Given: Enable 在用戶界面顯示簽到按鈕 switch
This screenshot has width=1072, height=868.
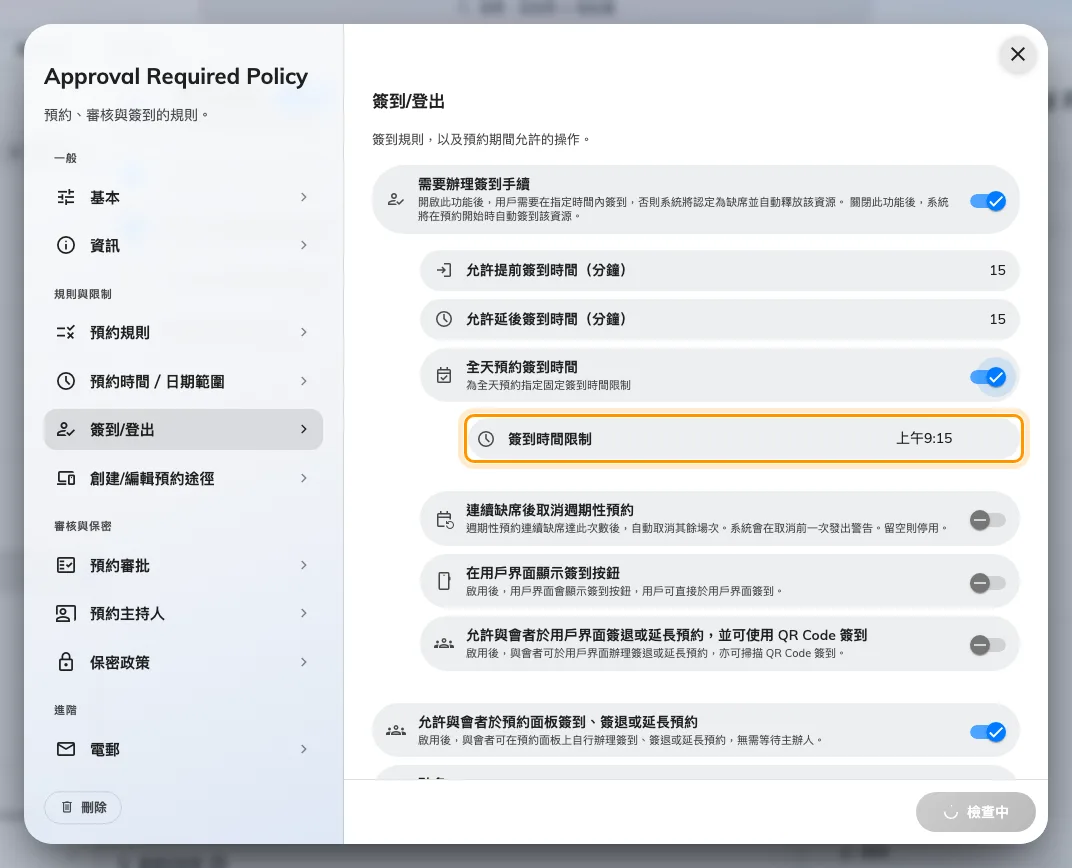Looking at the screenshot, I should 987,583.
